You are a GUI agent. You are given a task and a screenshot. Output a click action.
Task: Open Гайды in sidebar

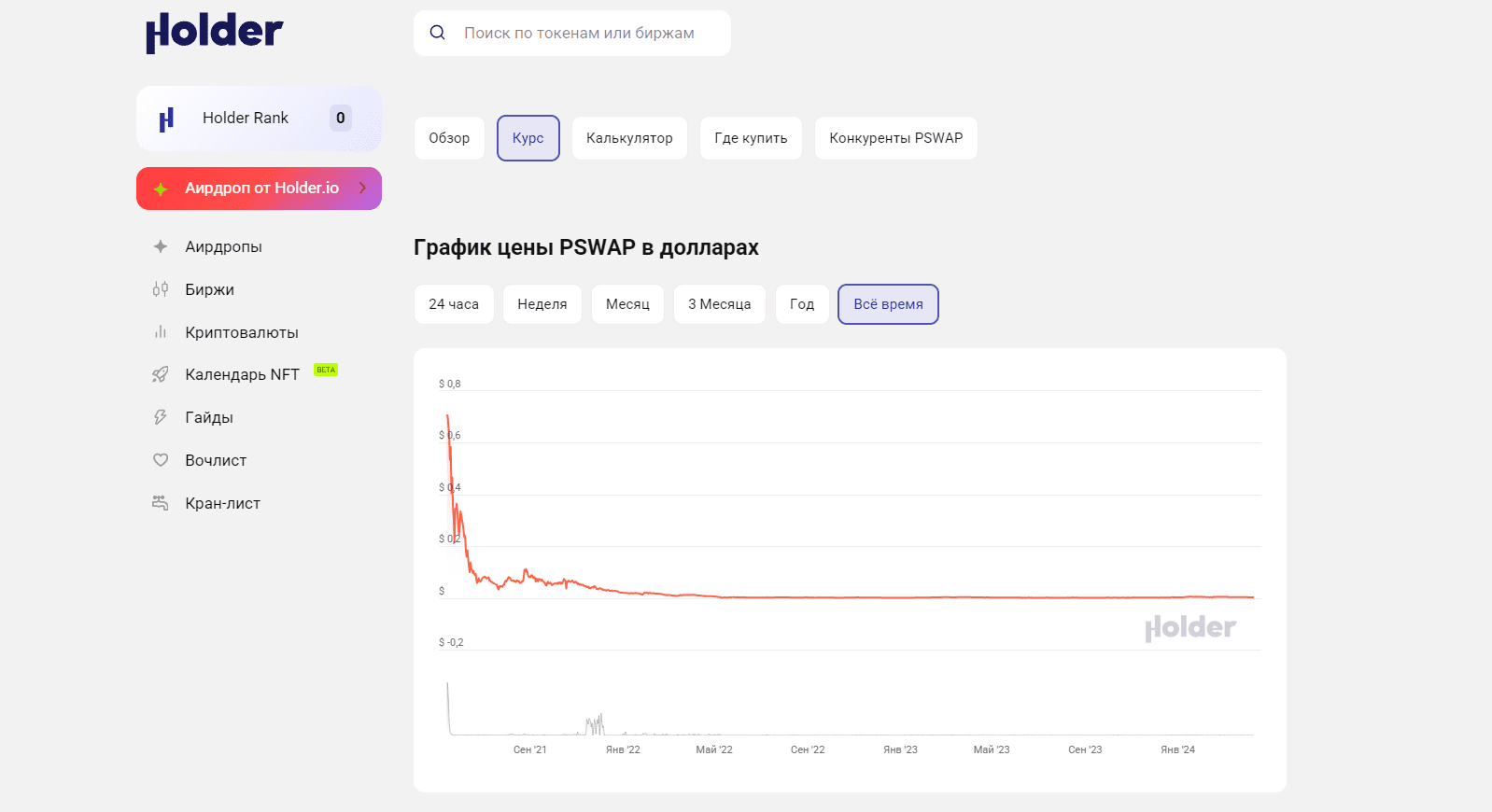click(x=209, y=417)
